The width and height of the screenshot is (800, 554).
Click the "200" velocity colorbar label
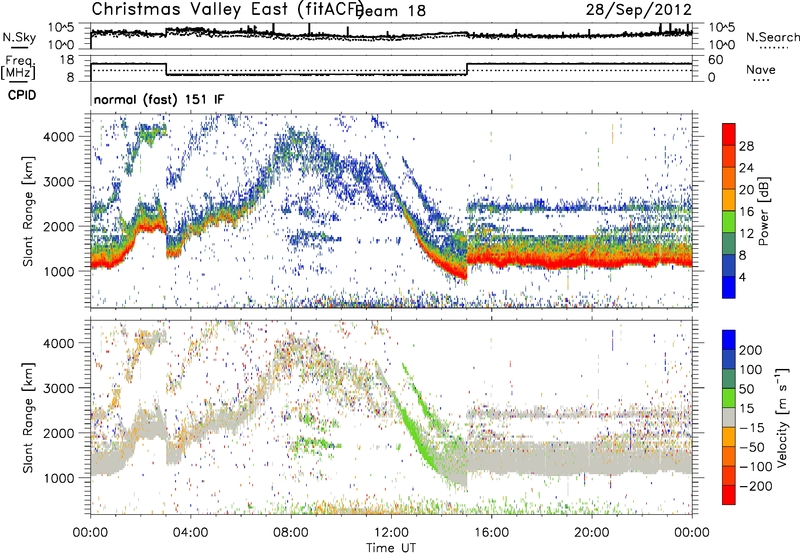[x=751, y=350]
